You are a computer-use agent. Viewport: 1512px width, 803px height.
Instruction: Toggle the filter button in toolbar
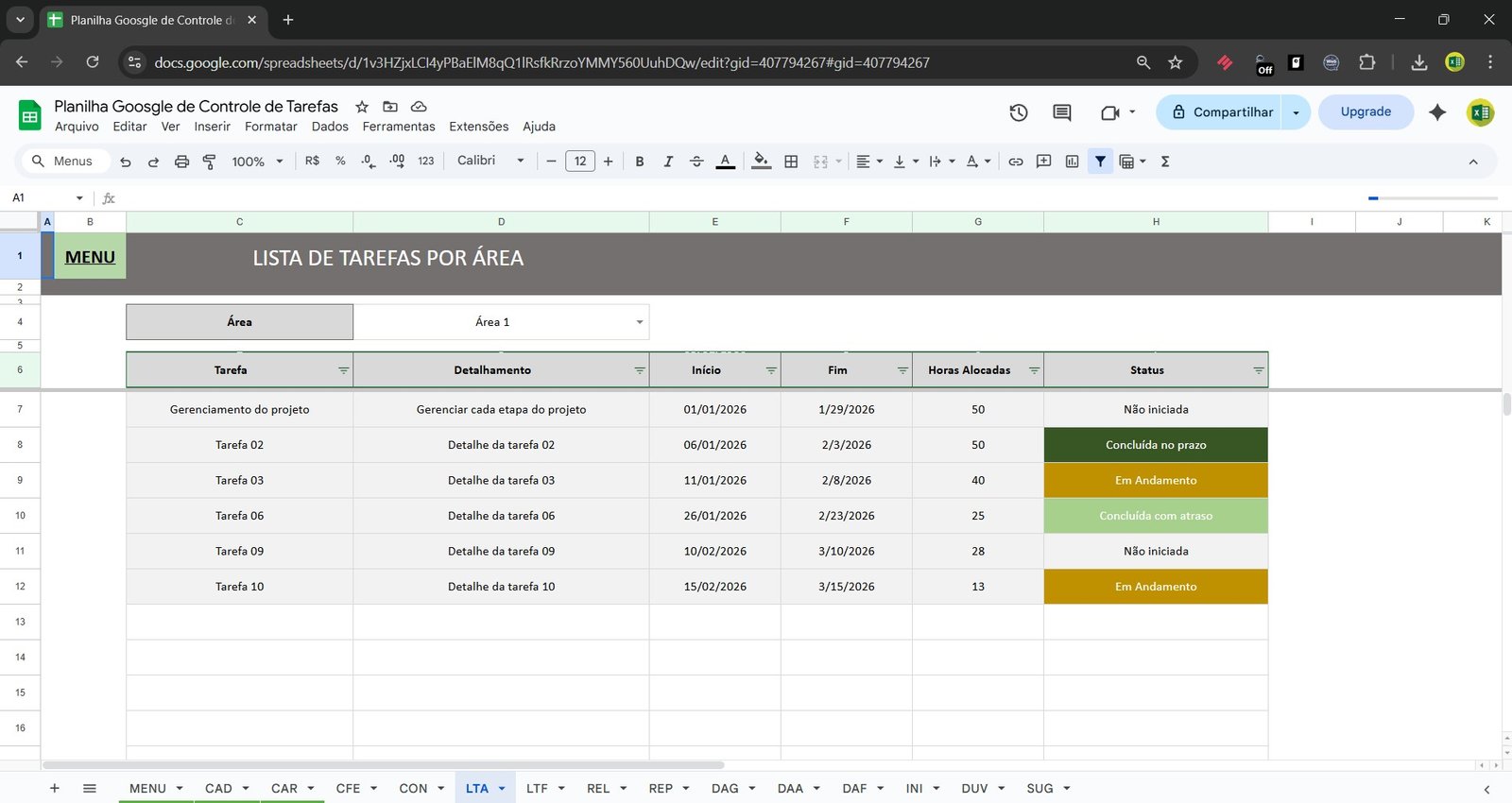[1100, 162]
